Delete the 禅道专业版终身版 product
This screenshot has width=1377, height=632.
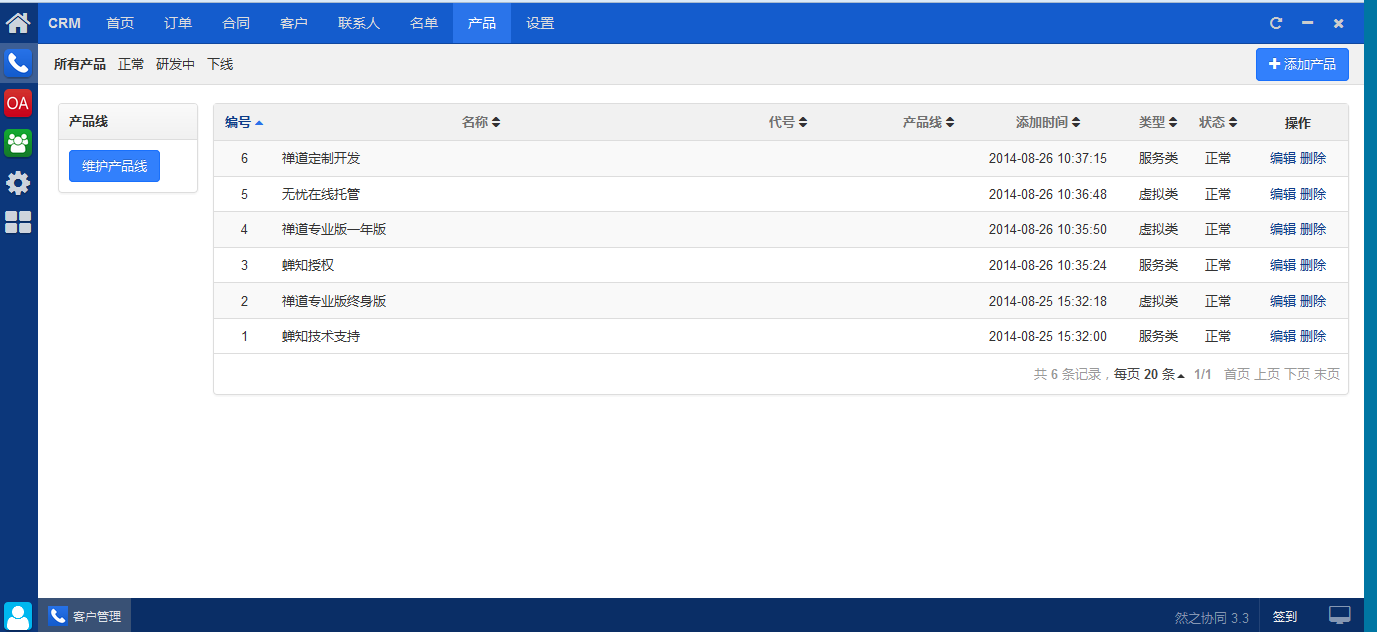(1313, 301)
